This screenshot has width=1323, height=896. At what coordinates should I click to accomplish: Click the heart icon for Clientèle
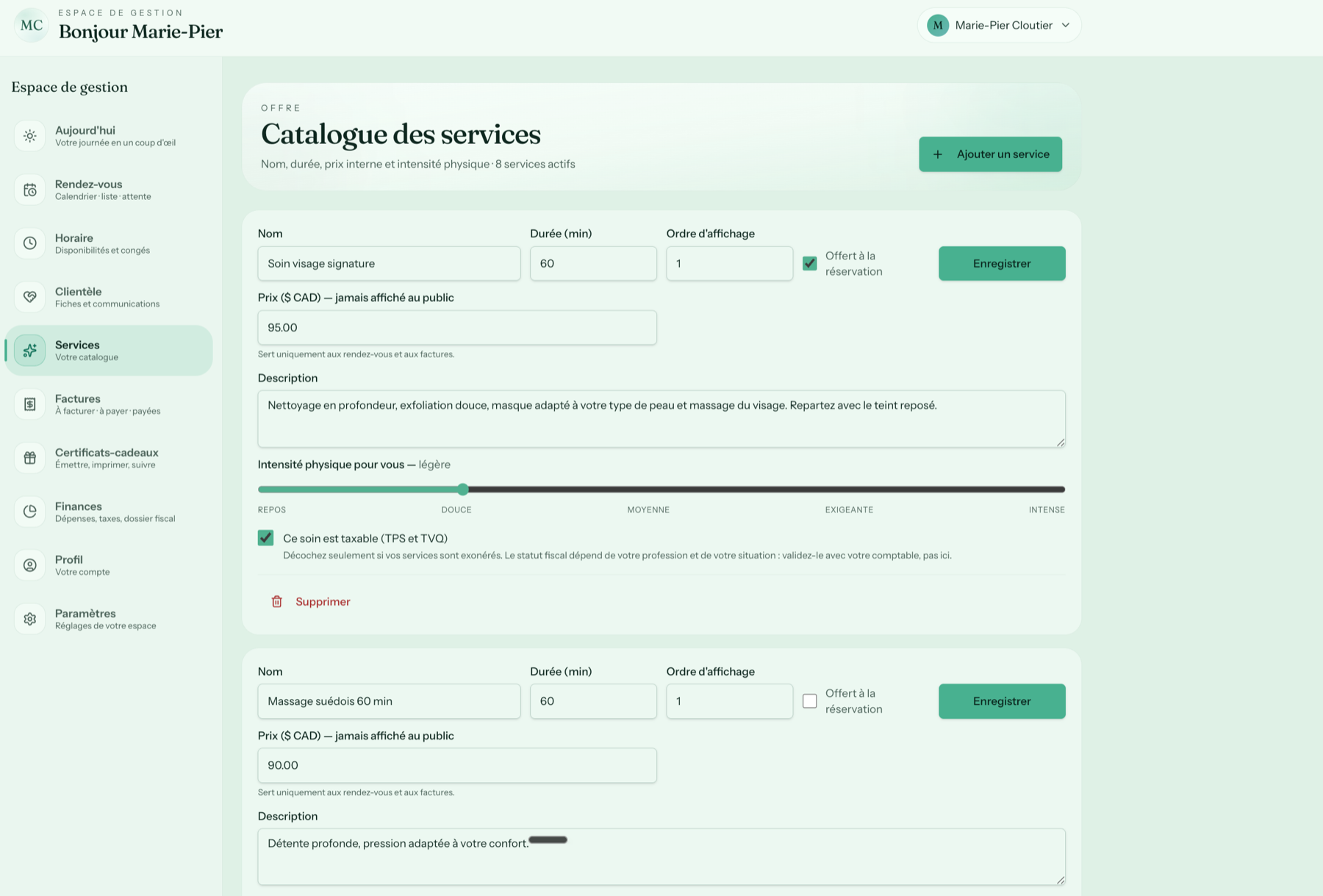point(30,297)
